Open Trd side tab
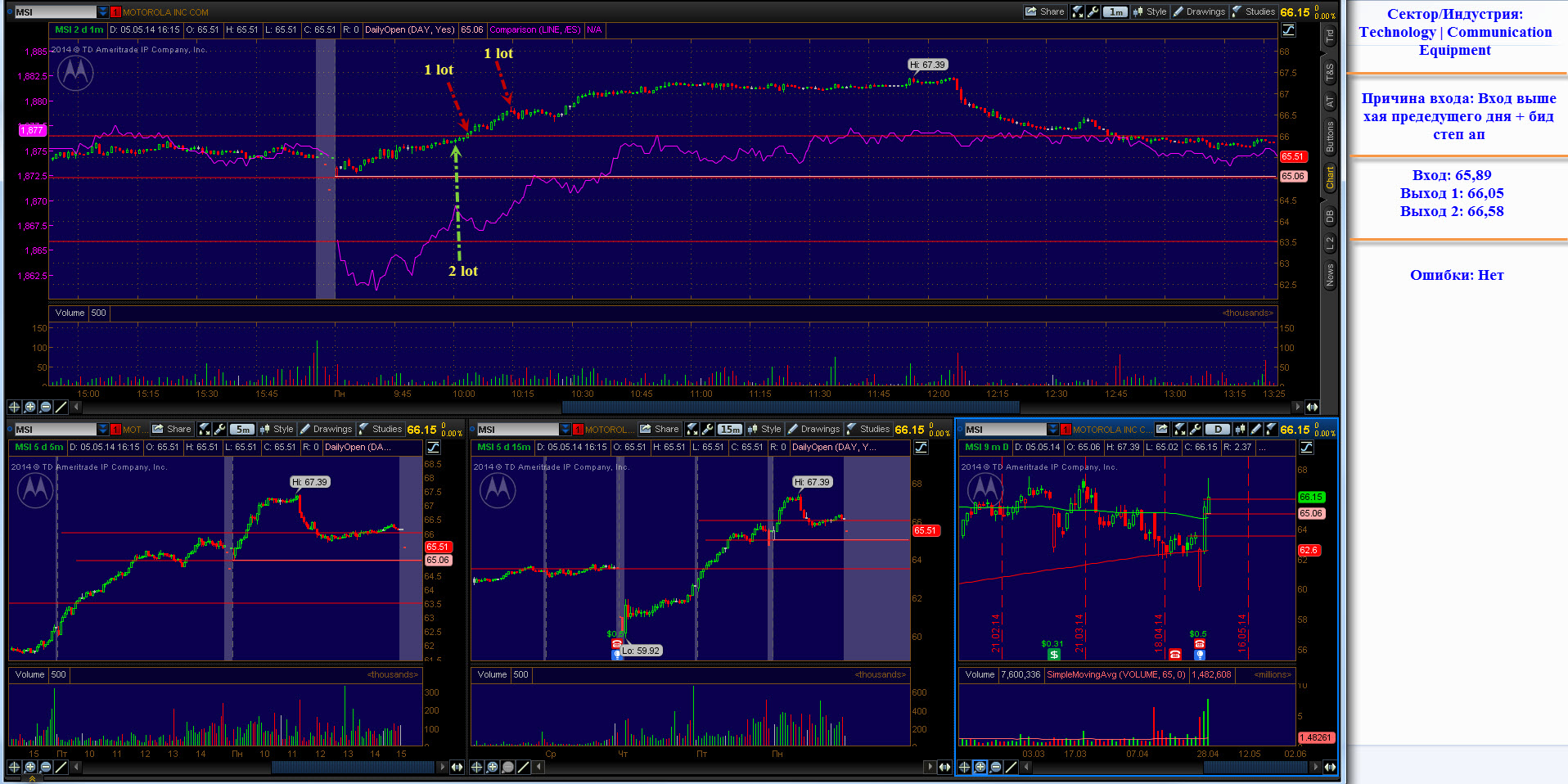The image size is (1568, 784). coord(1329,36)
